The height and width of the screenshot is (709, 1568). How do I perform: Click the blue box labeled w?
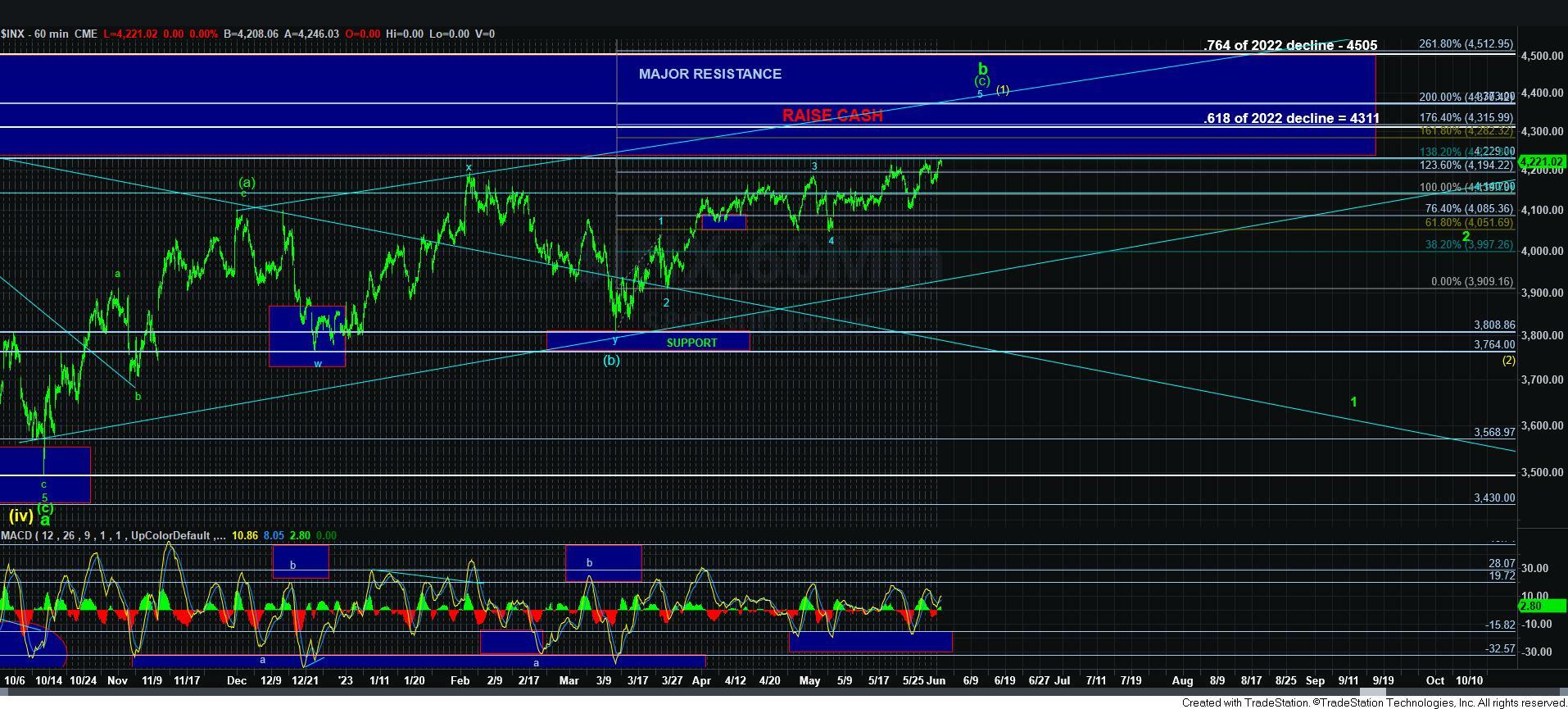[307, 336]
